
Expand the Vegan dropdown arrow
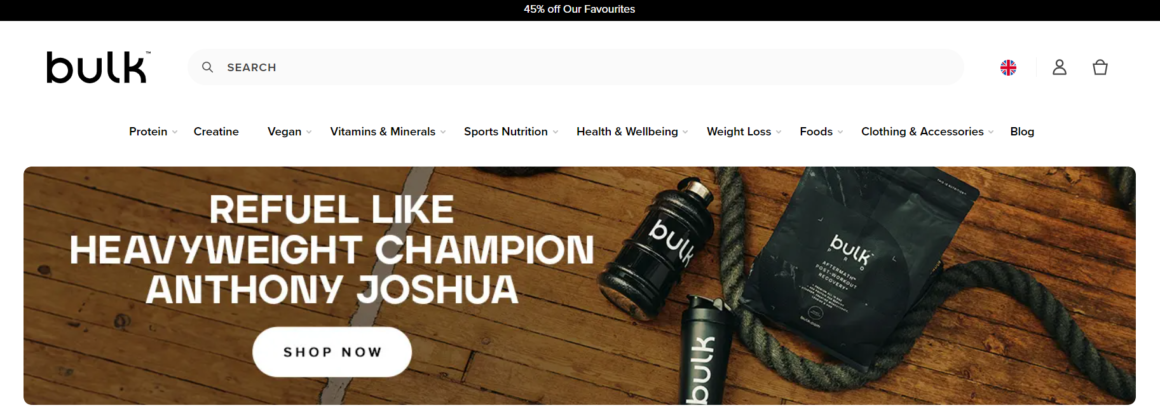308,132
